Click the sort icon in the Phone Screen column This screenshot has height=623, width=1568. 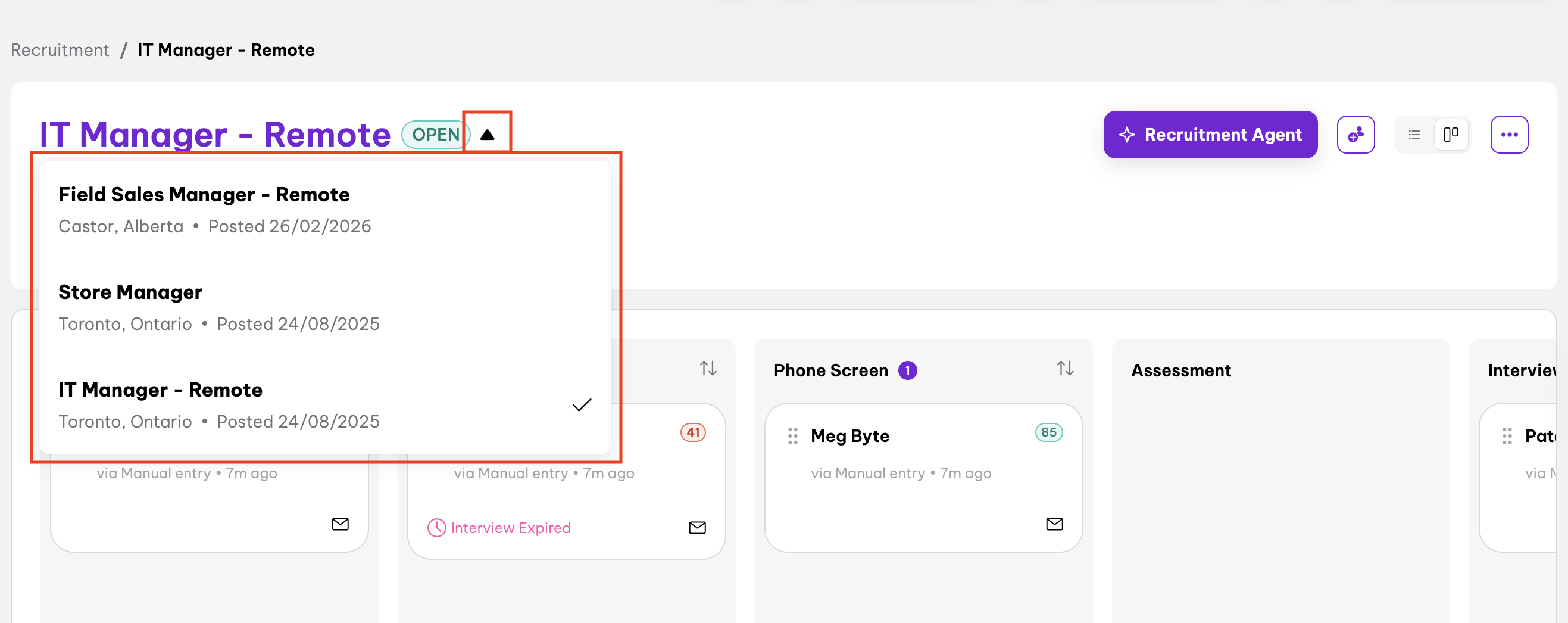tap(1064, 368)
